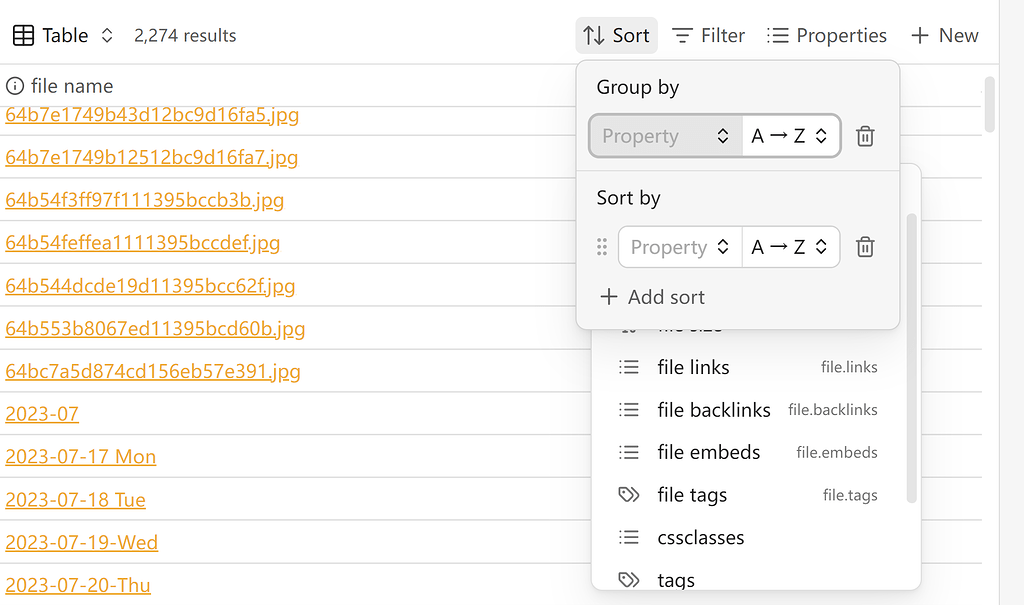This screenshot has width=1024, height=605.
Task: Open the Filter options
Action: (x=709, y=35)
